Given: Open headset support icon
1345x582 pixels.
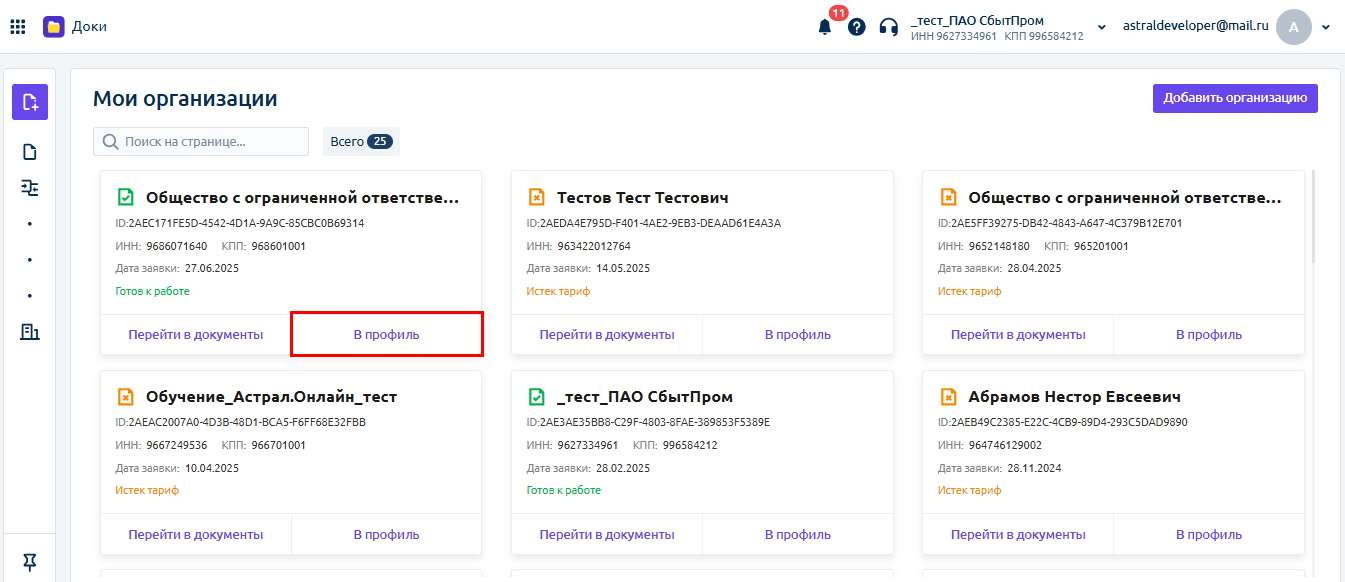Looking at the screenshot, I should pos(888,27).
